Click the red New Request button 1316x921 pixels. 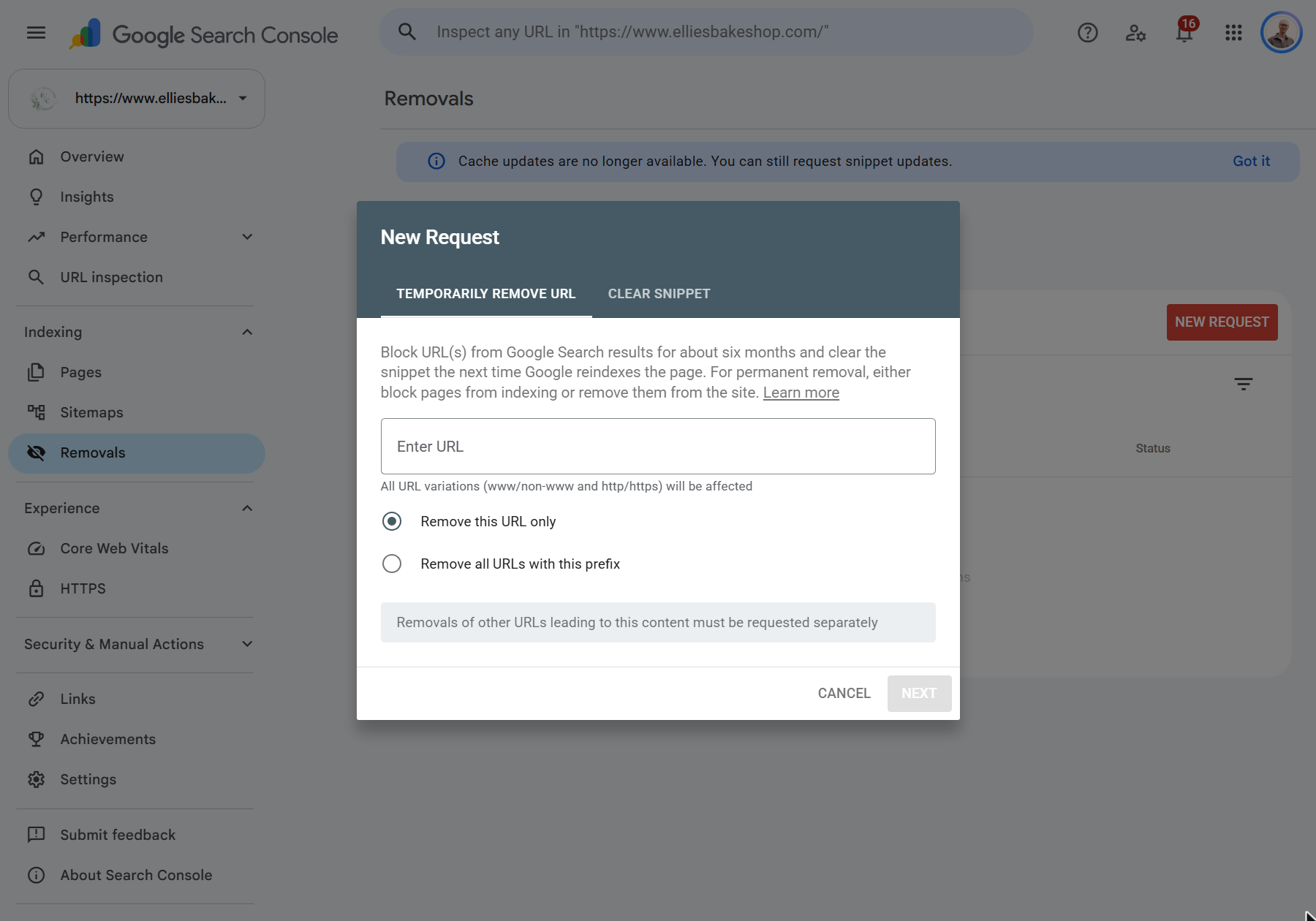(1222, 322)
